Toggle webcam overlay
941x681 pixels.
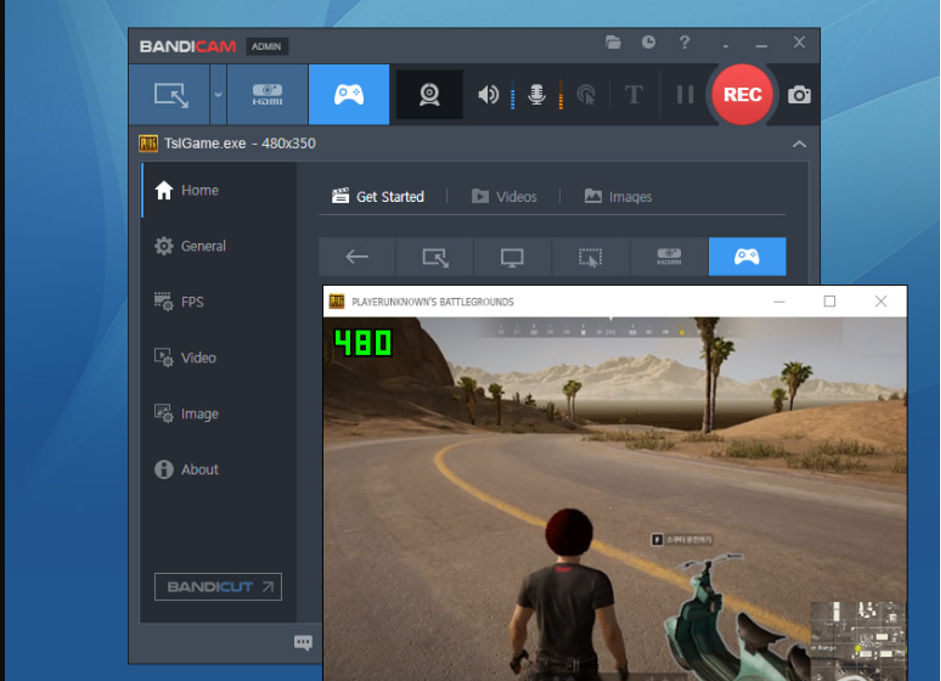[429, 95]
